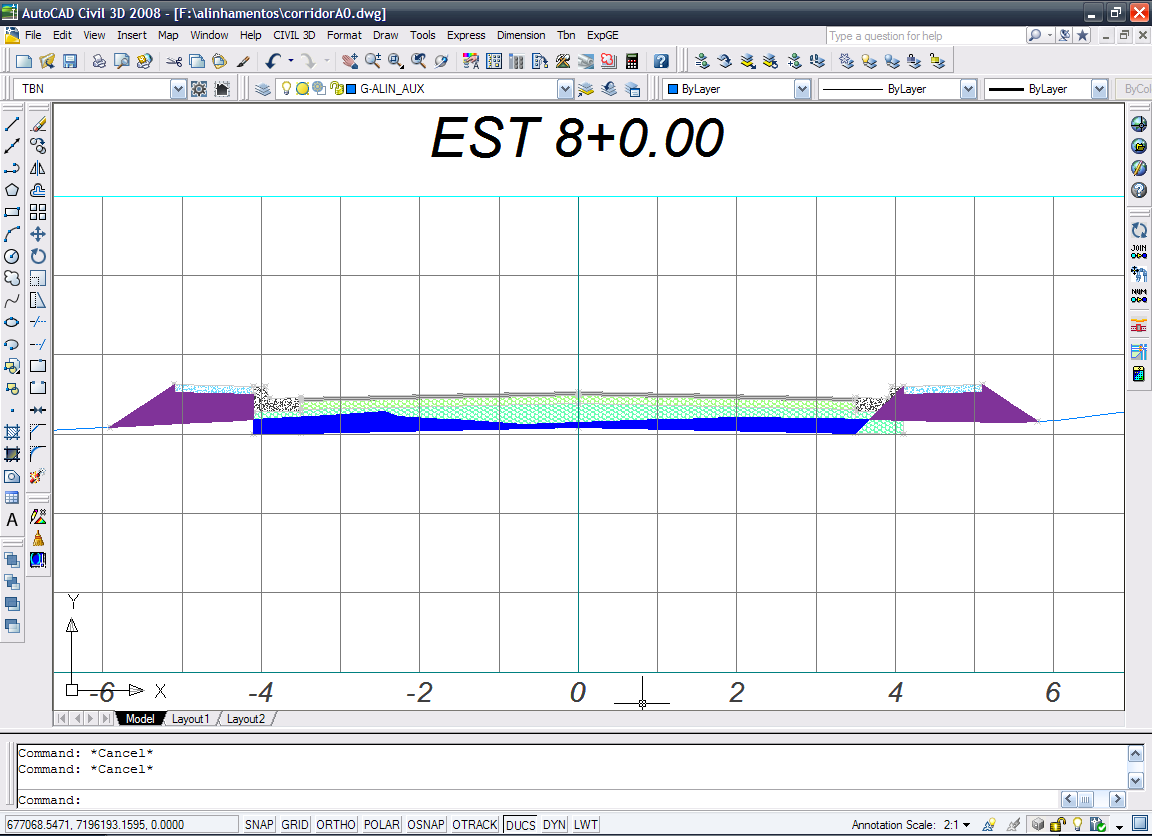Select the Hatch tool
This screenshot has height=836, width=1152.
click(x=12, y=432)
